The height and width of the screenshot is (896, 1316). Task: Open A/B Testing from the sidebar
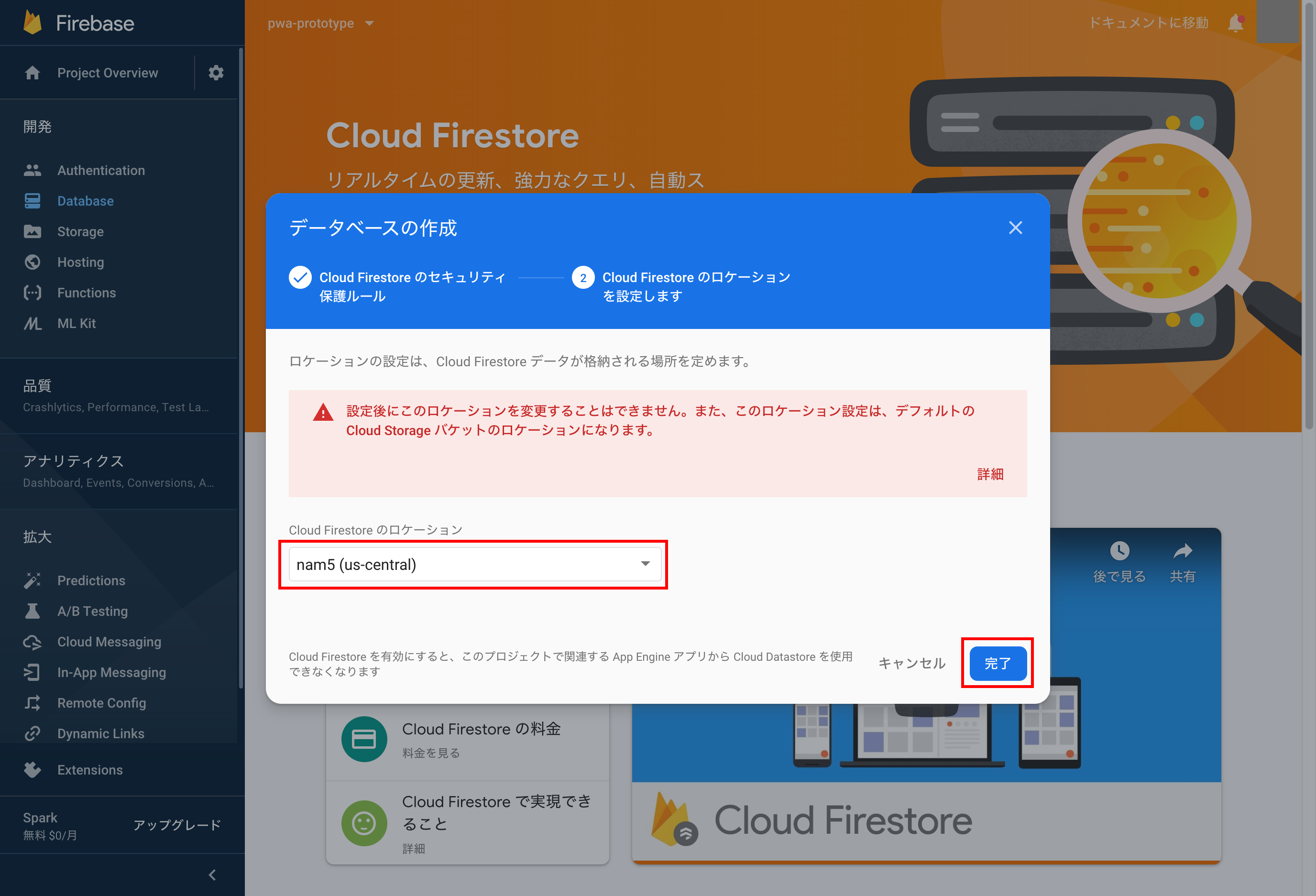pos(92,612)
